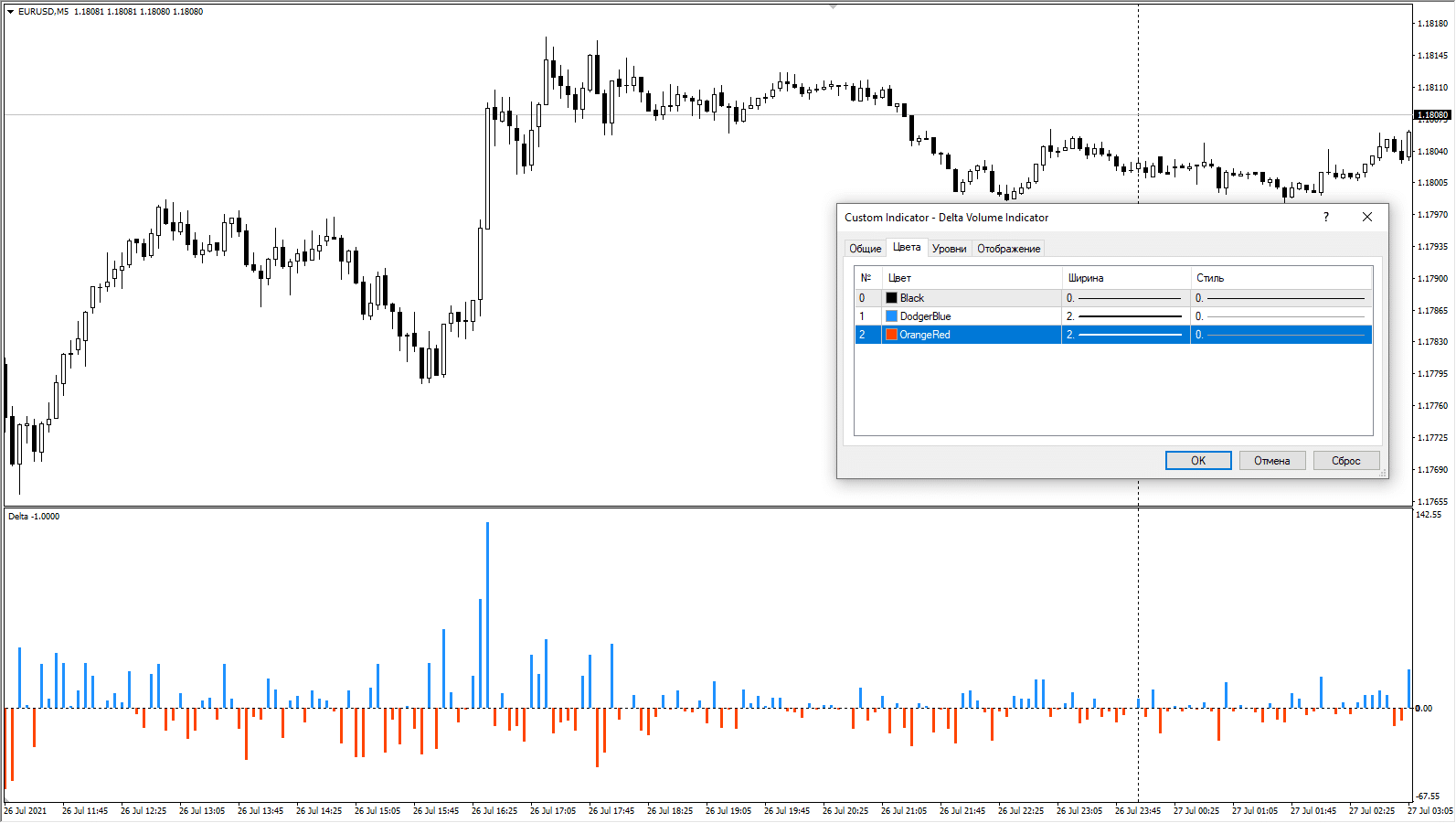Image resolution: width=1456 pixels, height=823 pixels.
Task: Open width selector for the Black row
Action: click(x=1124, y=298)
